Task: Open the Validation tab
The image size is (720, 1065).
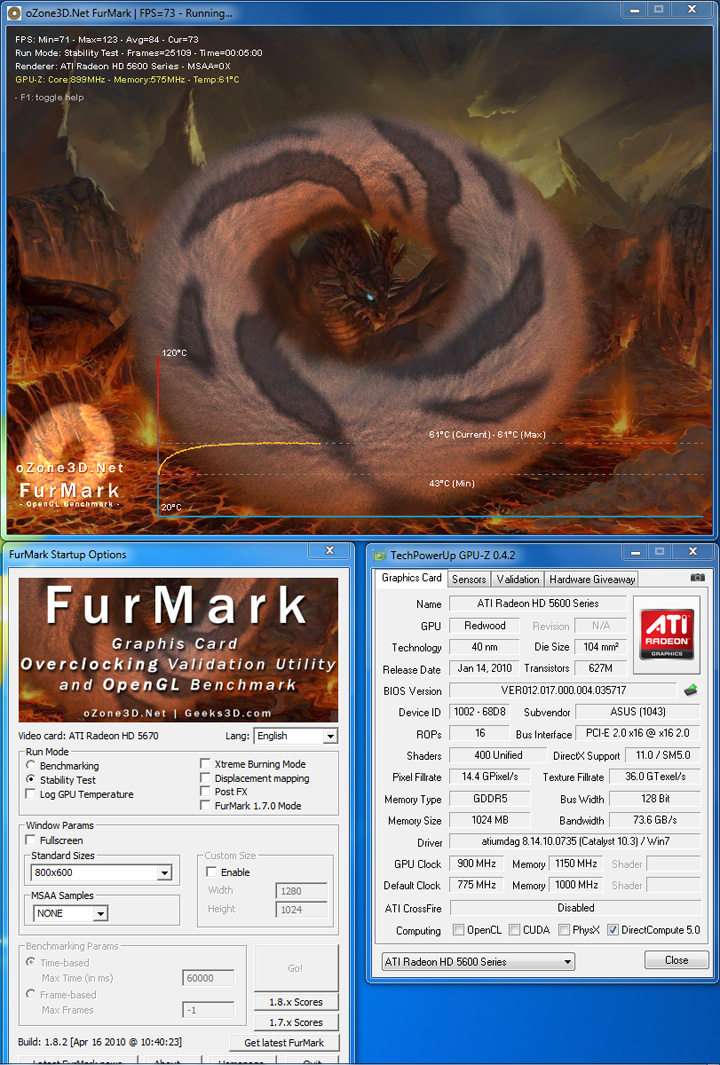Action: tap(518, 579)
